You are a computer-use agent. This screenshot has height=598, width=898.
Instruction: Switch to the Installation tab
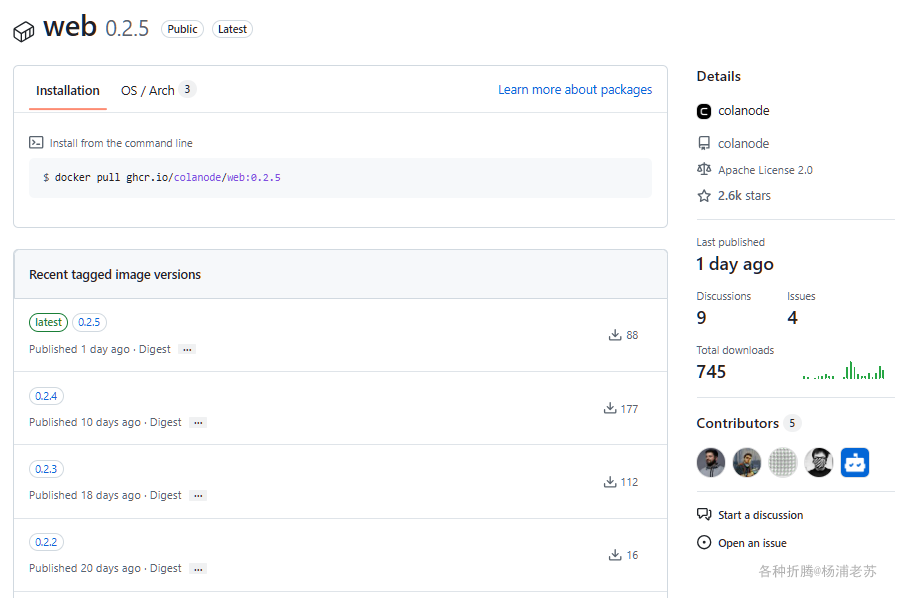[68, 91]
